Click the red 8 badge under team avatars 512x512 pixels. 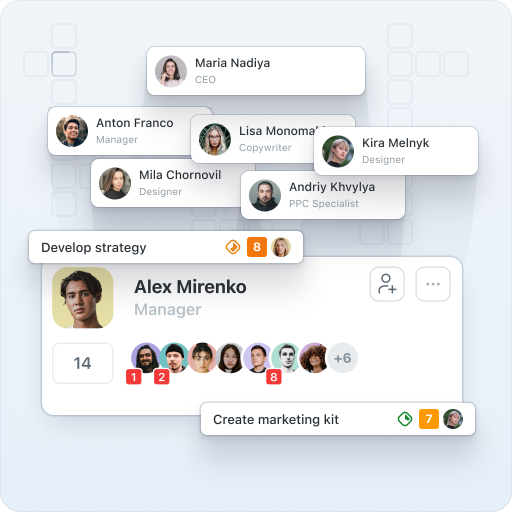pyautogui.click(x=274, y=377)
